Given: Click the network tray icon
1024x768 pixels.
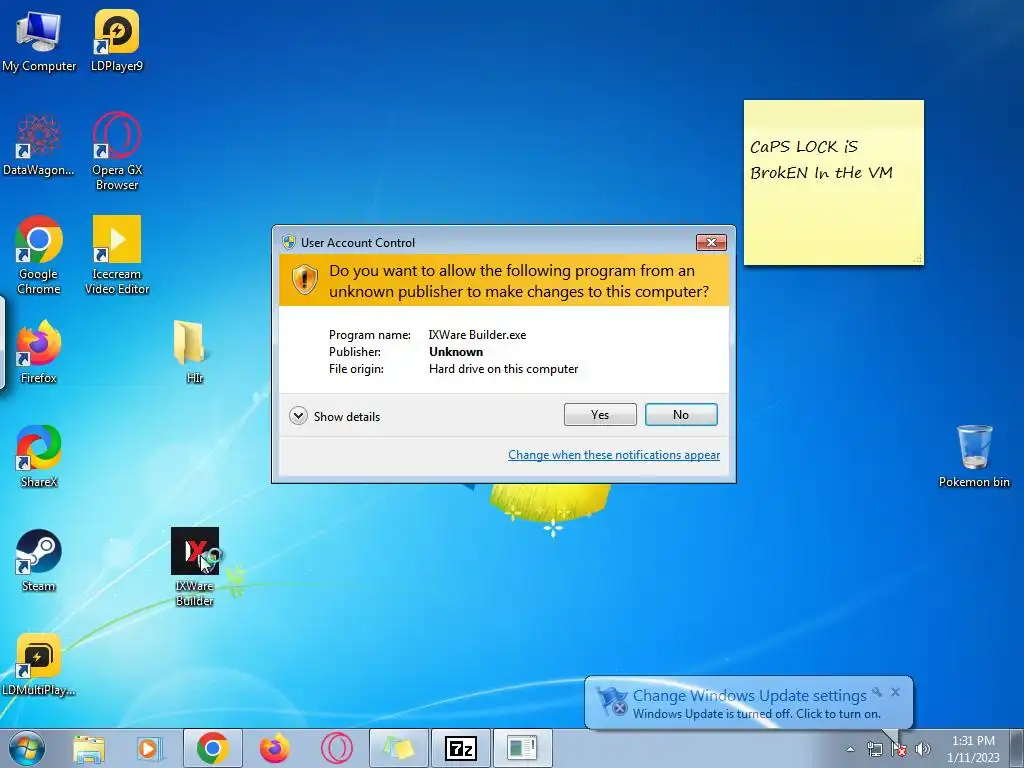Looking at the screenshot, I should [x=874, y=749].
